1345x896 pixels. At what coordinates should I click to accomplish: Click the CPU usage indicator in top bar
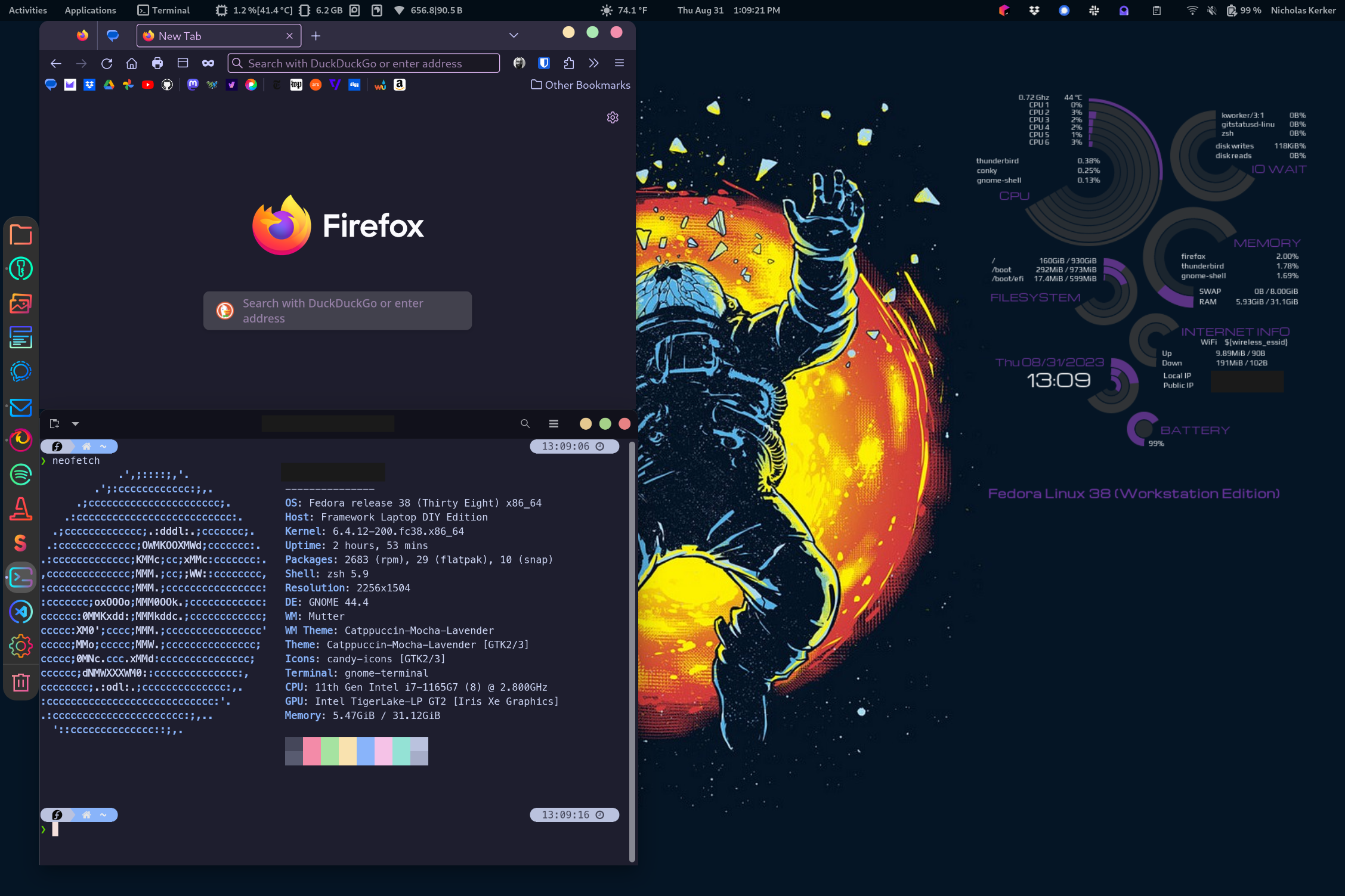pyautogui.click(x=254, y=10)
